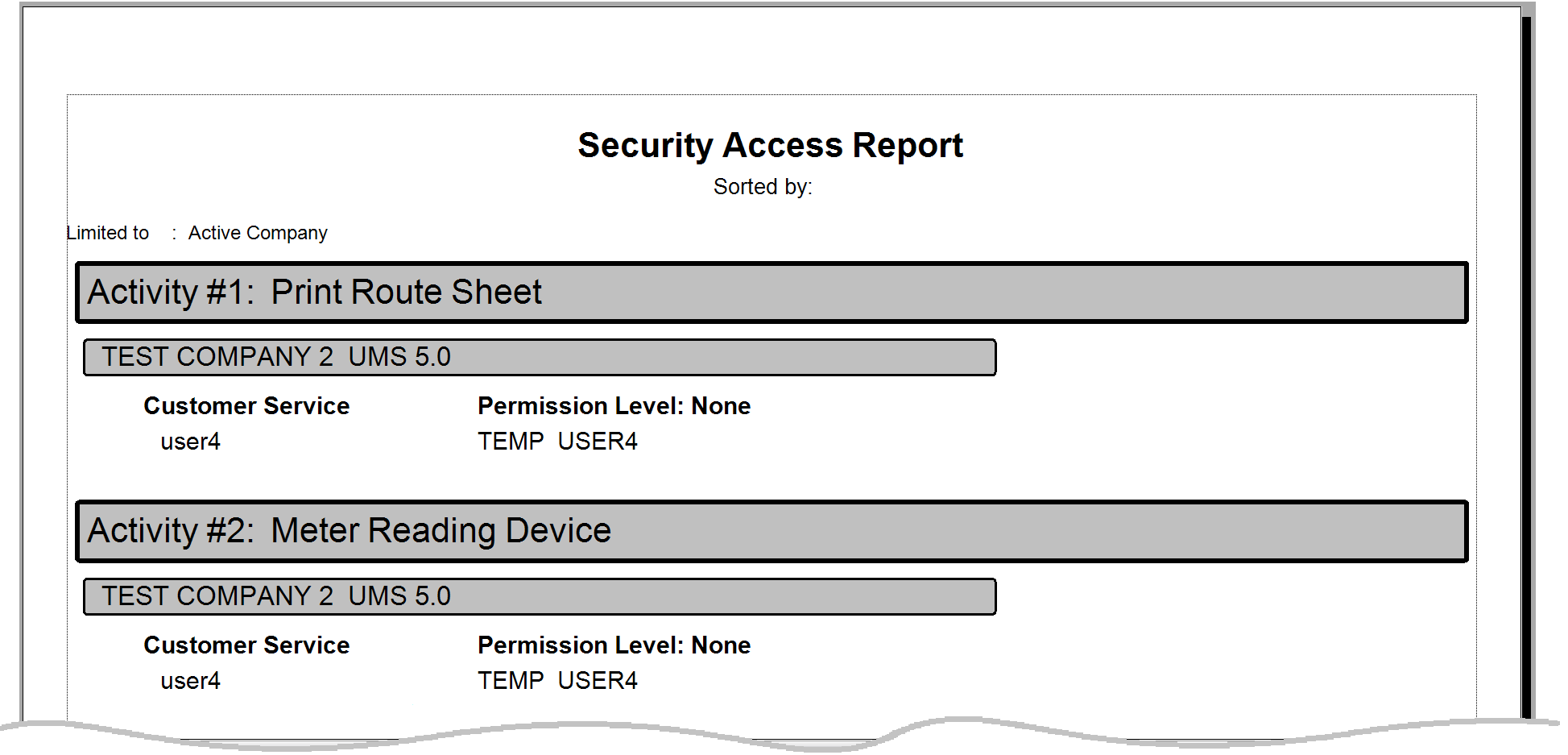Click the UMS 5.0 text in second company bar
Screen dimensions: 1568x755
(399, 596)
